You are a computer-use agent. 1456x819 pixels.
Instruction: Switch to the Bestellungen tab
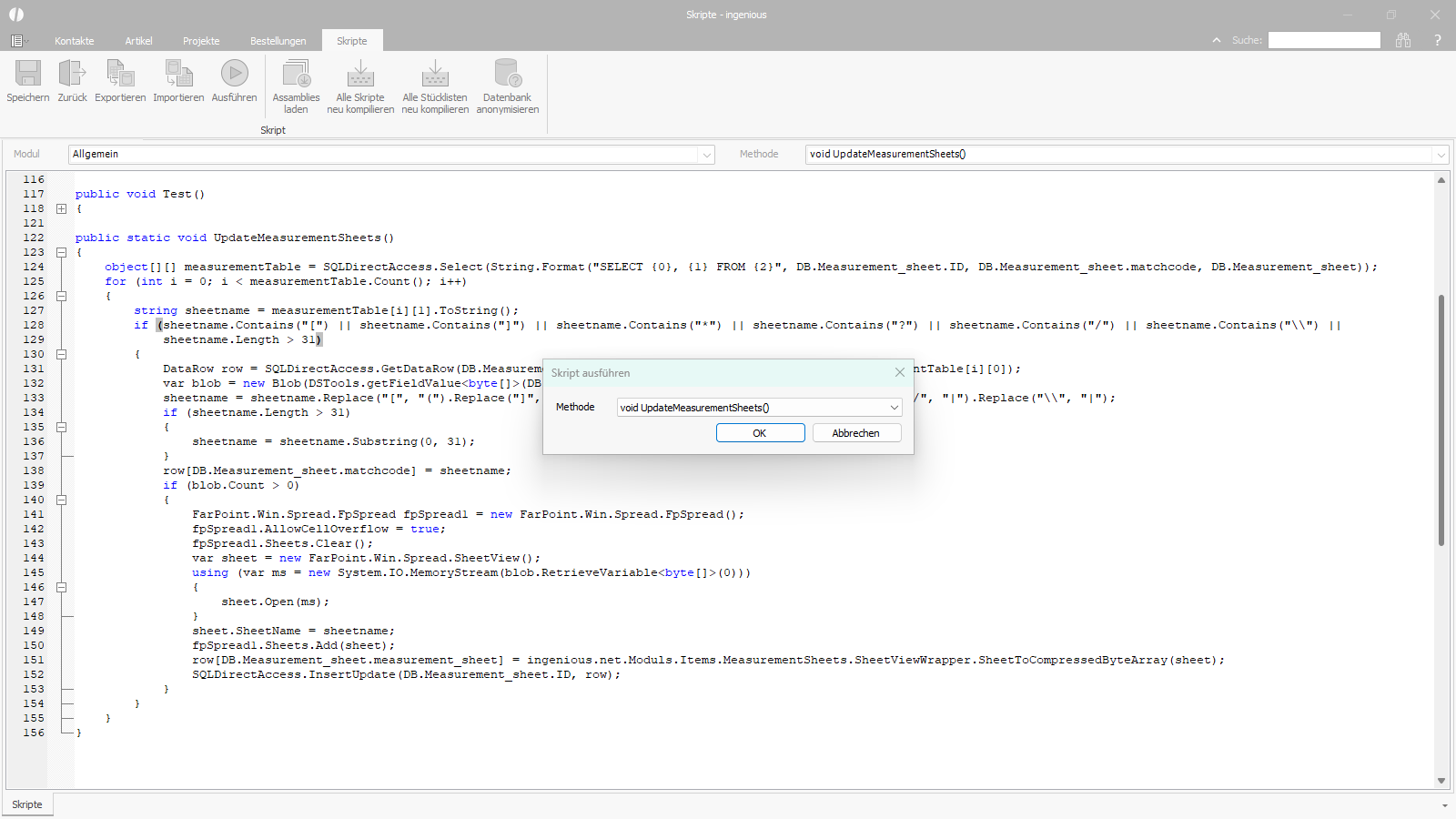point(278,41)
